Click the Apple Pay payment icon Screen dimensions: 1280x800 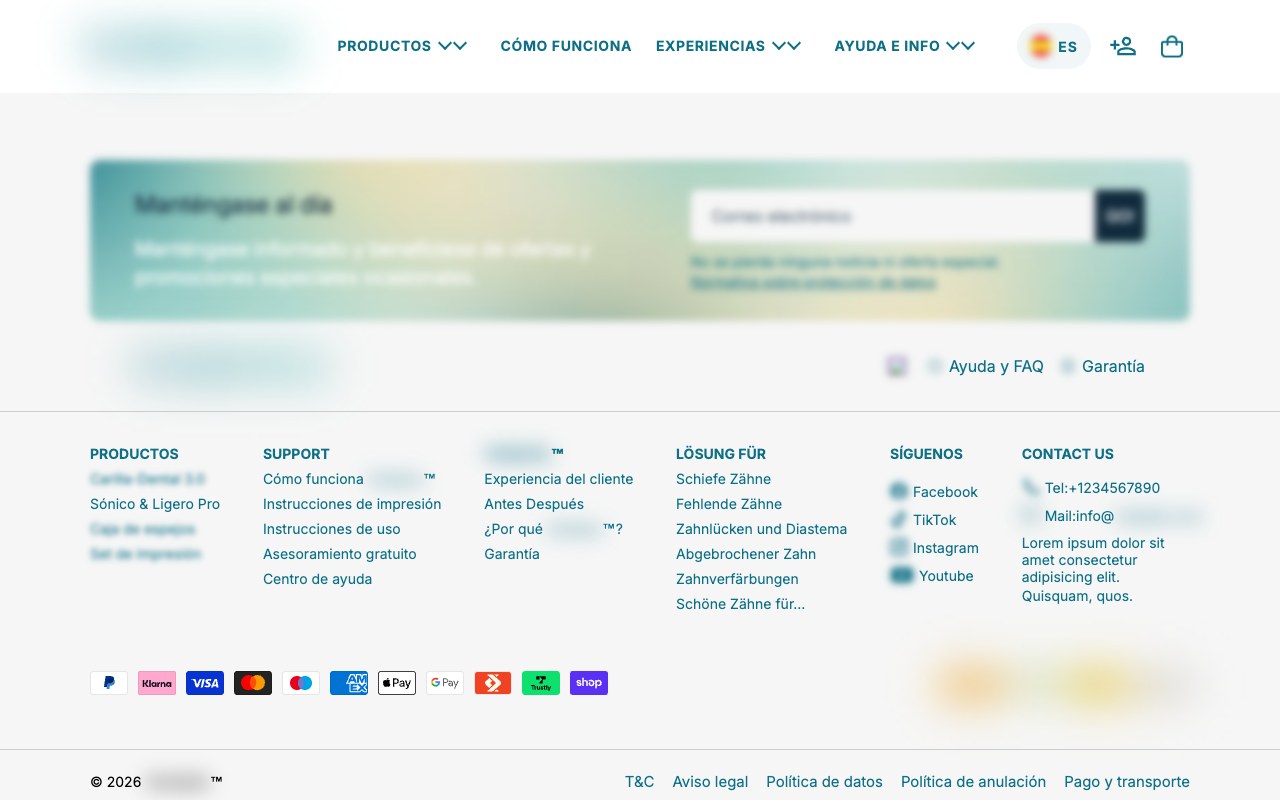(x=397, y=683)
